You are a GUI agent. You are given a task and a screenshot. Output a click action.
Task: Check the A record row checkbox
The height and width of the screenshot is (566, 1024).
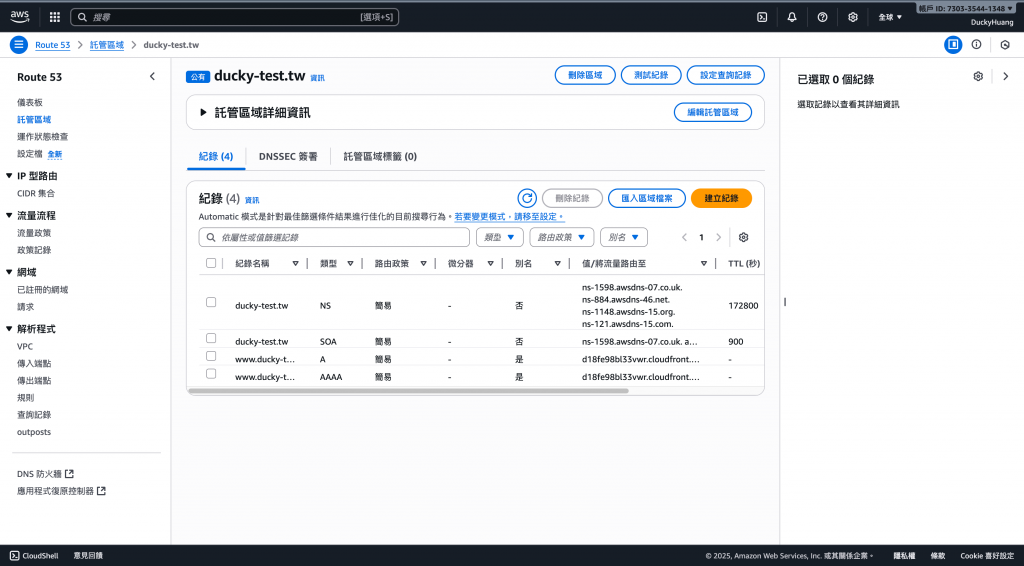pos(211,356)
